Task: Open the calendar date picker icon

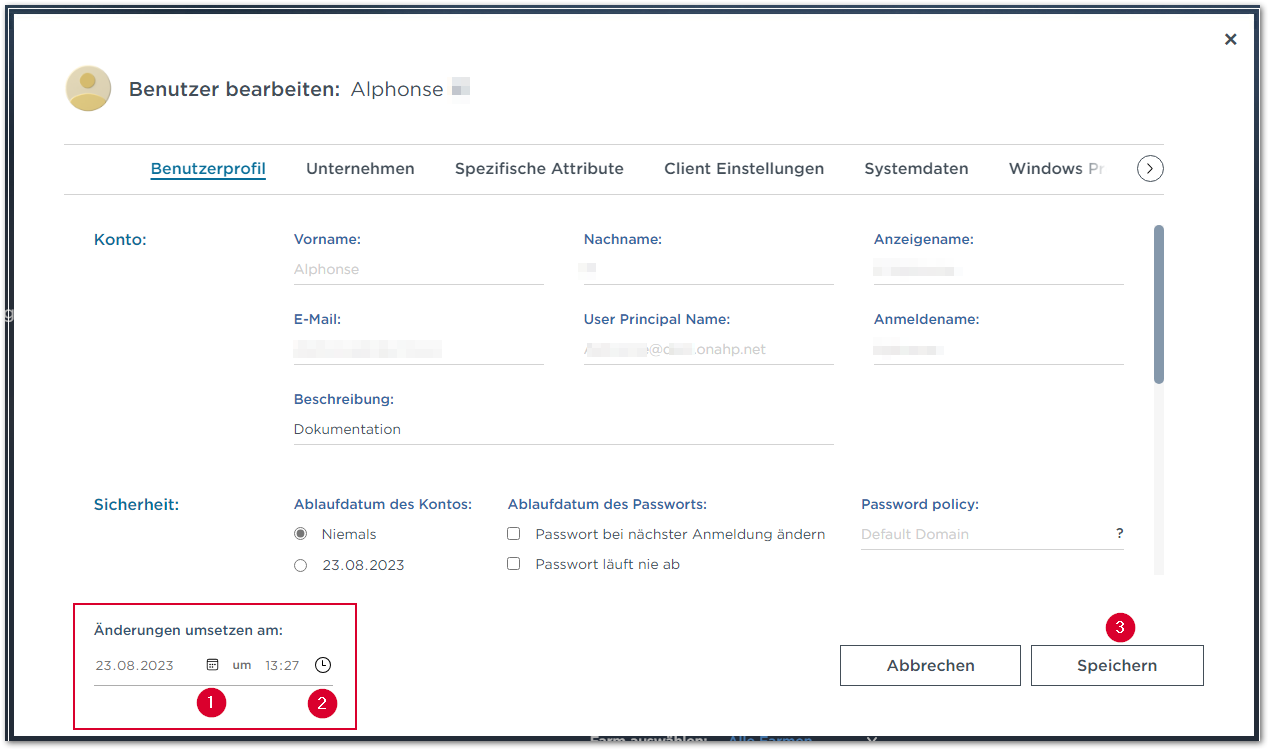Action: coord(212,665)
